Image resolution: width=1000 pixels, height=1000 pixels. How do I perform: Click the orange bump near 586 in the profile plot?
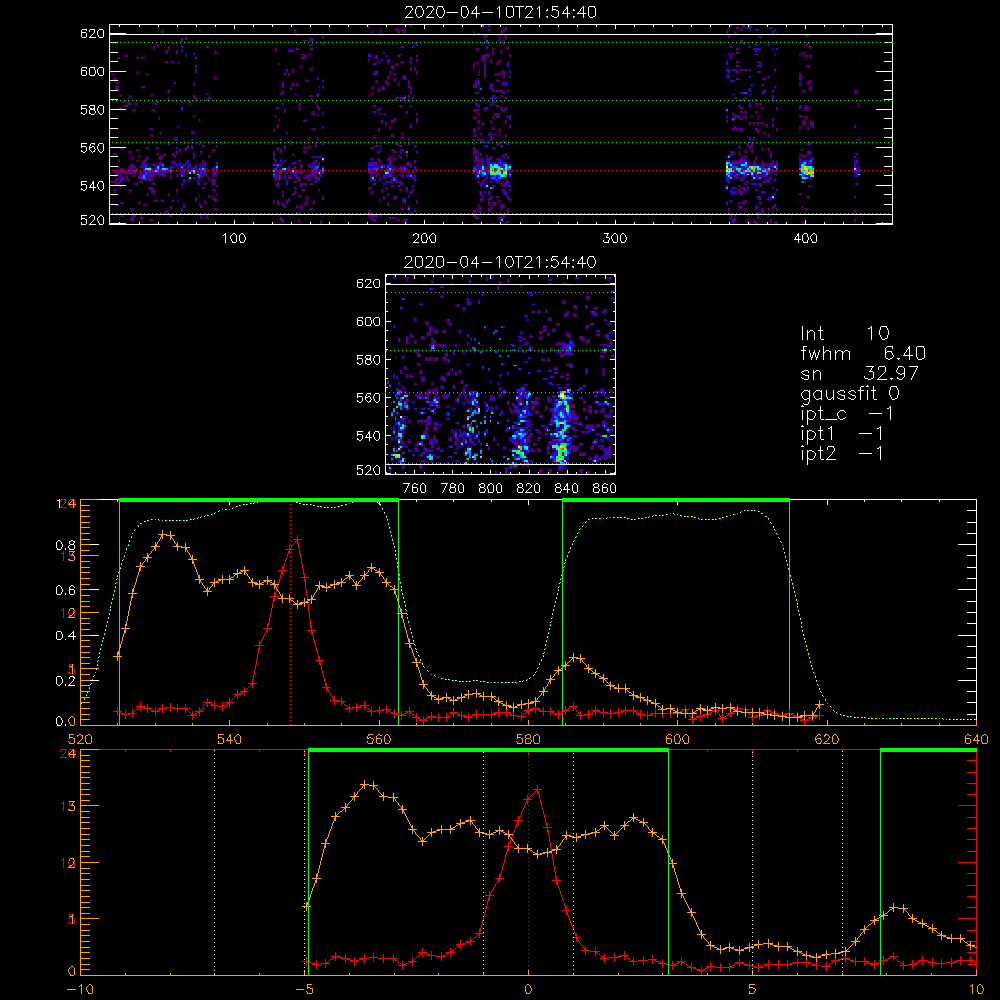(576, 658)
